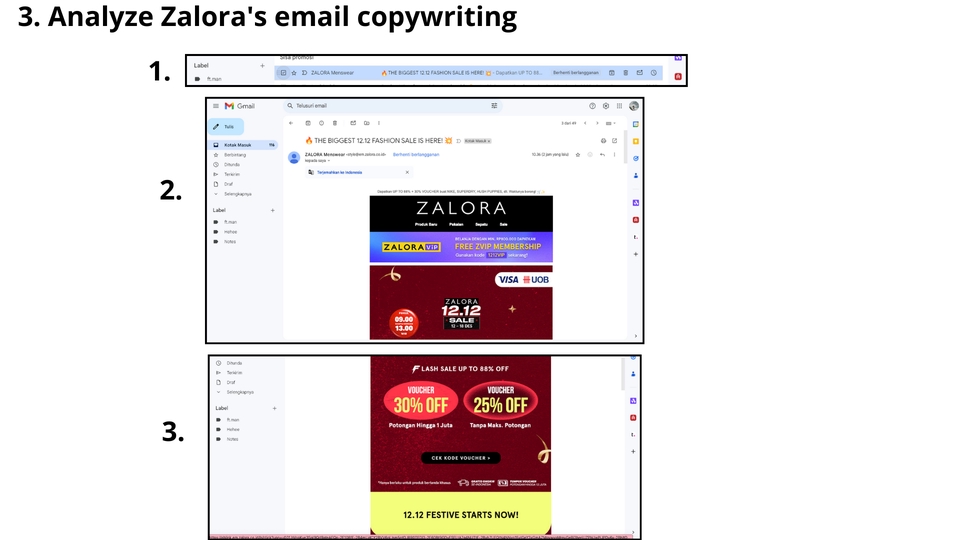Screen dimensions: 960x540
Task: Open the Move to folder icon in screenshot 2
Action: 366,123
